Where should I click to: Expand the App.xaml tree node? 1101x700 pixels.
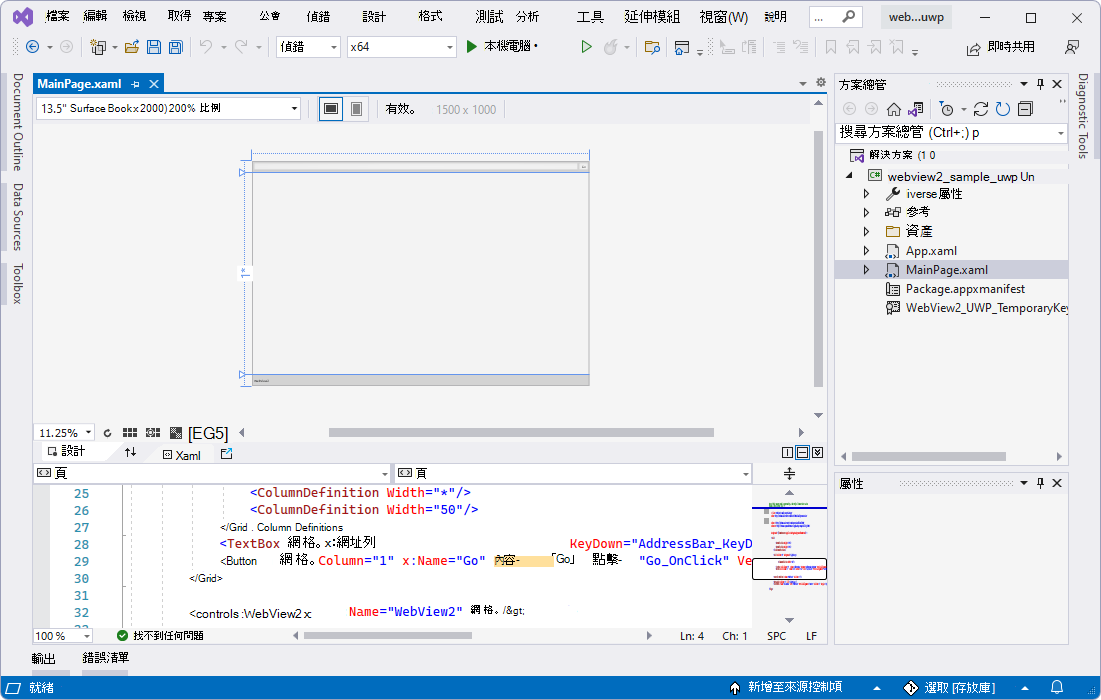pos(866,251)
